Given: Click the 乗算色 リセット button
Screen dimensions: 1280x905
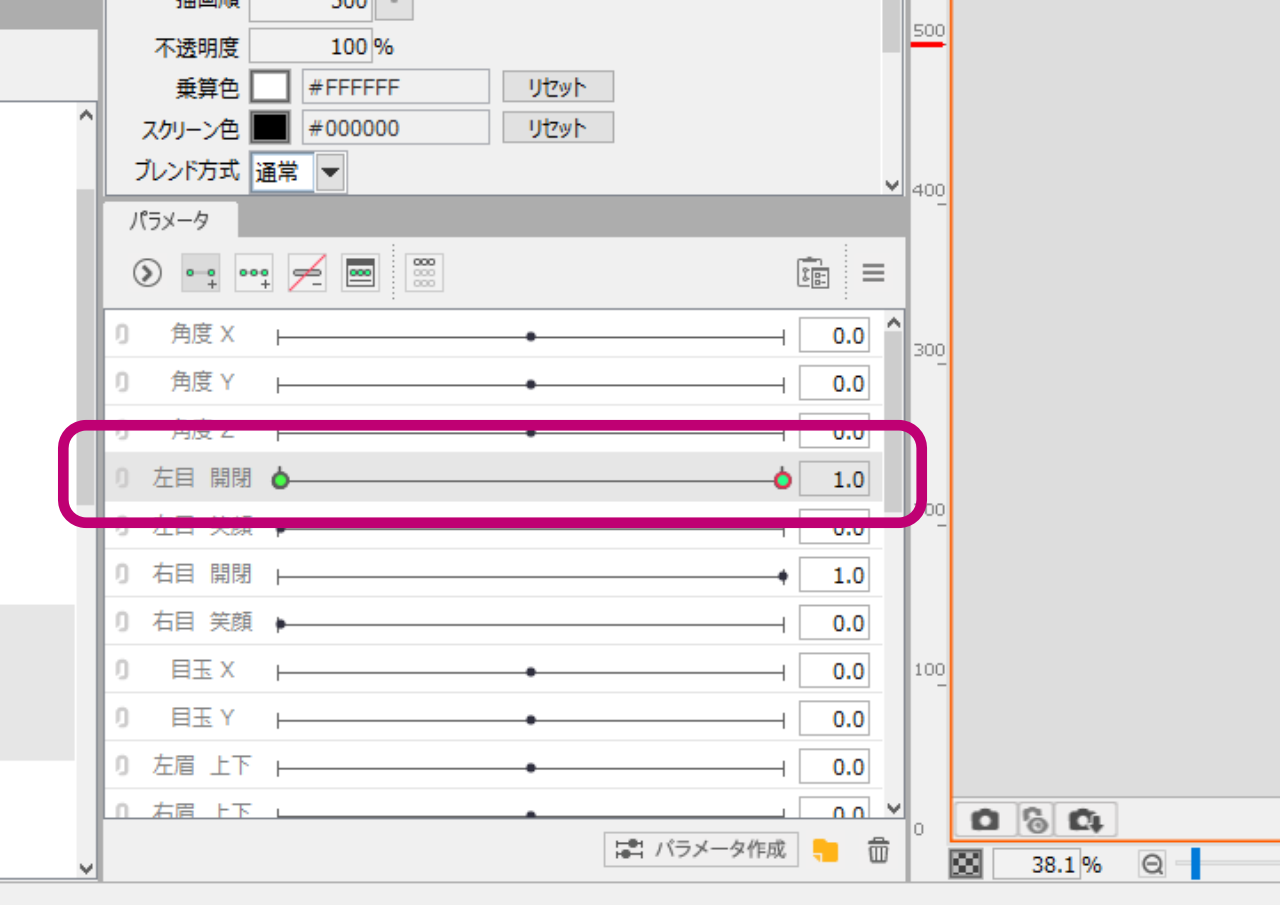Looking at the screenshot, I should (x=557, y=87).
